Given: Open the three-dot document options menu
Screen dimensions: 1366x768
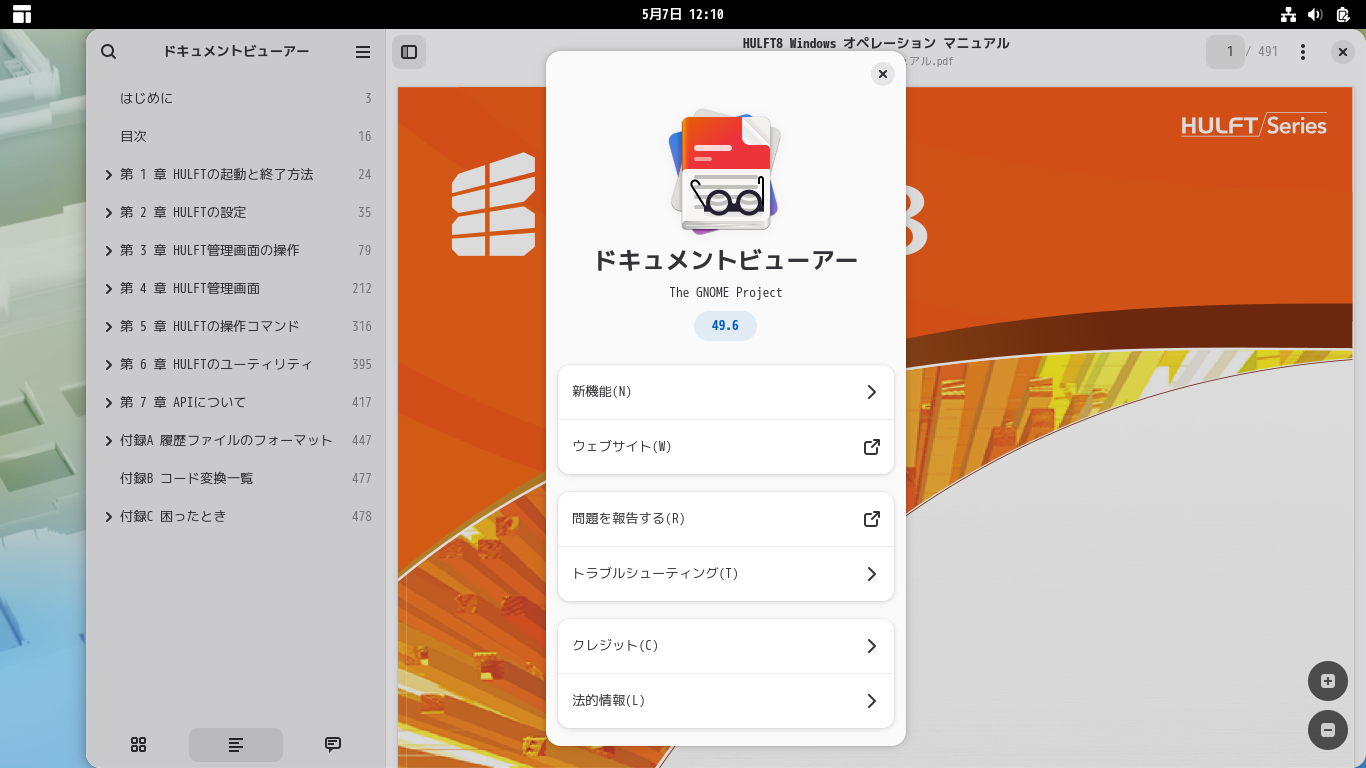Looking at the screenshot, I should tap(1302, 52).
